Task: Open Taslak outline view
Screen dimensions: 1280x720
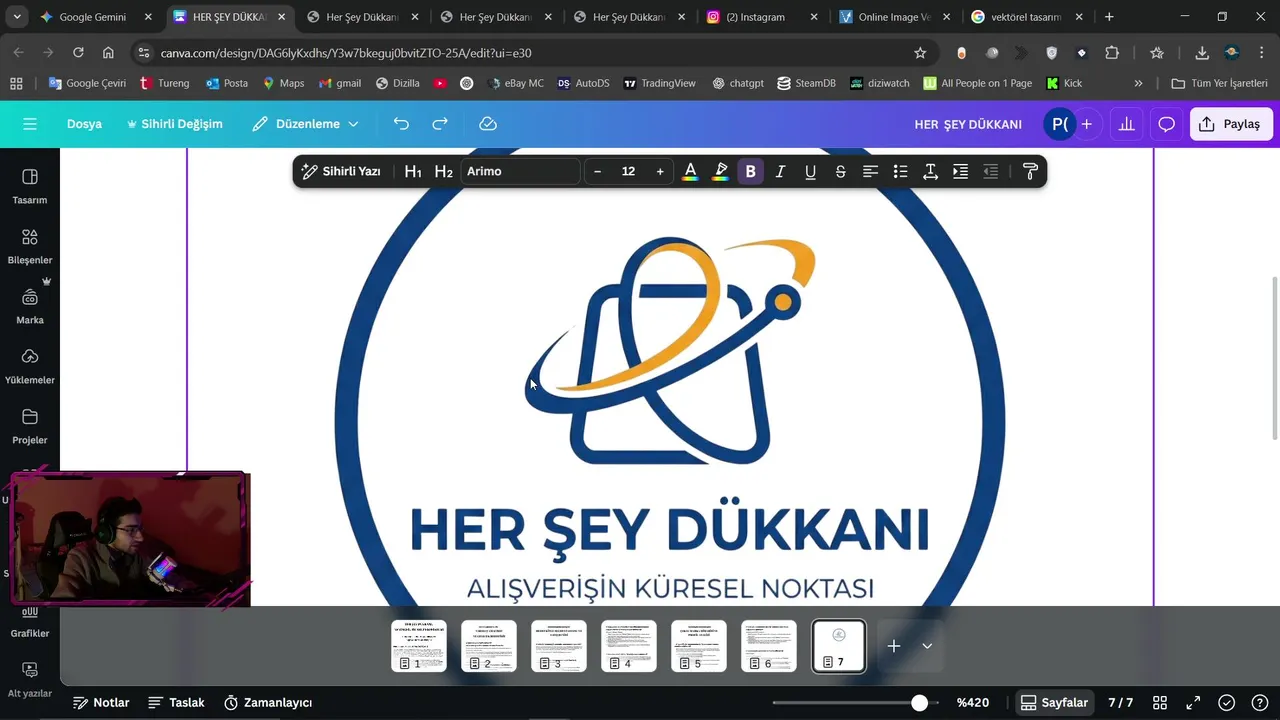Action: pyautogui.click(x=176, y=703)
